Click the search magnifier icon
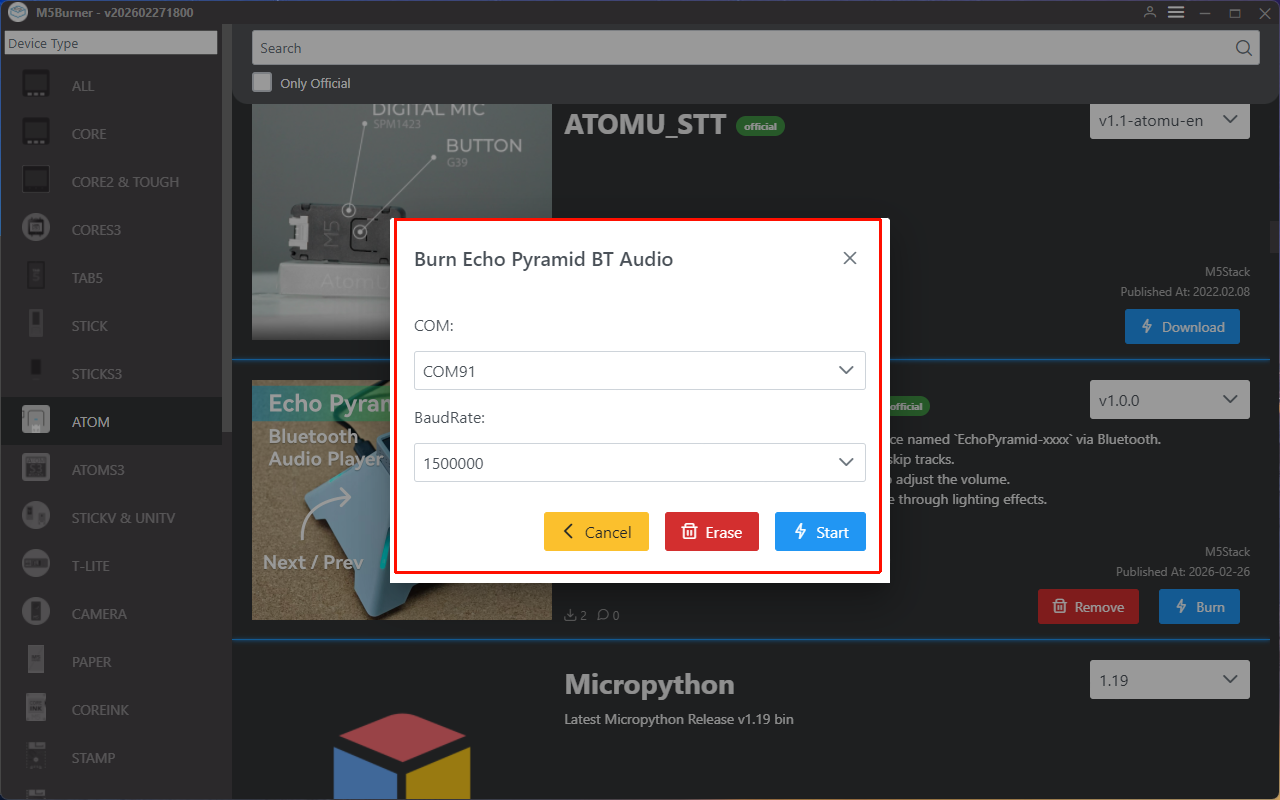 [1243, 48]
